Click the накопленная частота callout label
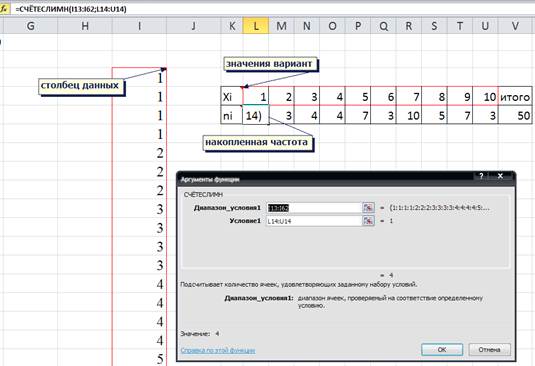Viewport: 535px width, 366px height. (x=257, y=142)
